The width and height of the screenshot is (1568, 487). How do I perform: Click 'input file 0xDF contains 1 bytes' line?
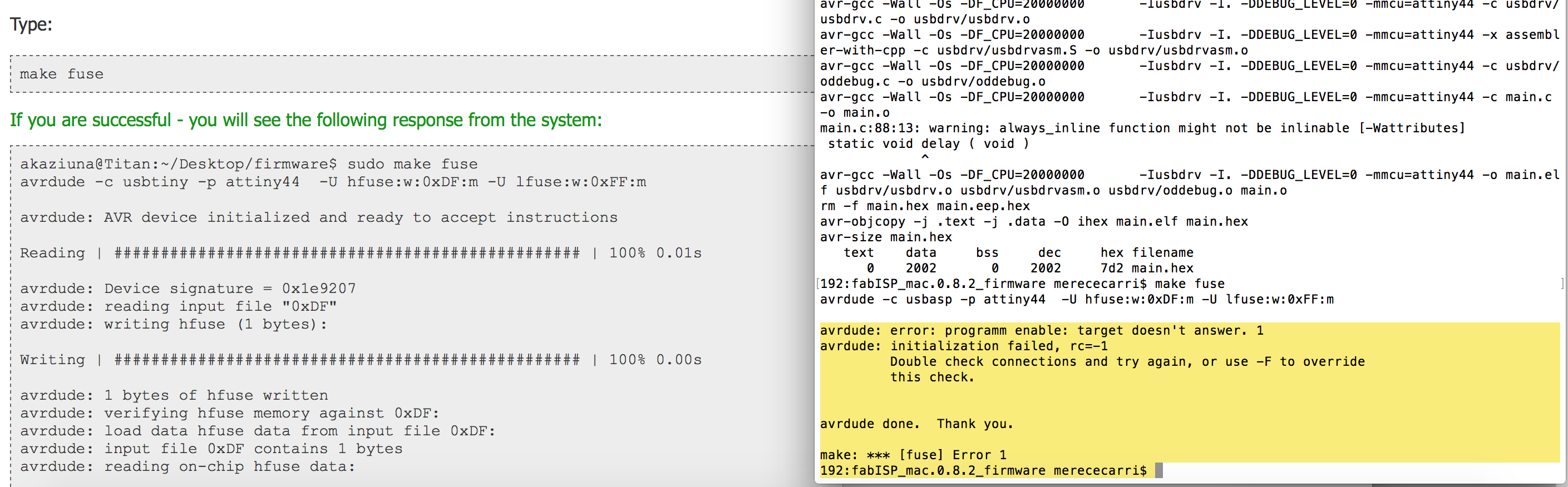pos(211,449)
